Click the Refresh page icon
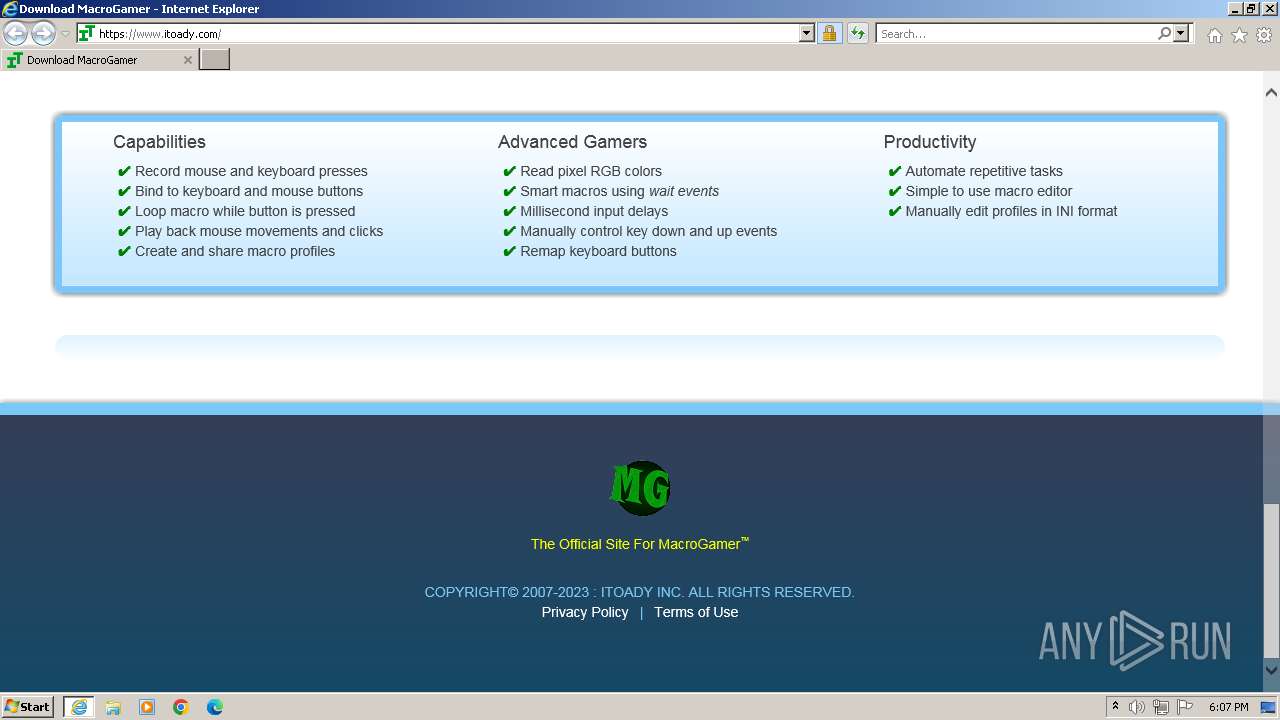Screen dimensions: 1280x720 point(858,33)
